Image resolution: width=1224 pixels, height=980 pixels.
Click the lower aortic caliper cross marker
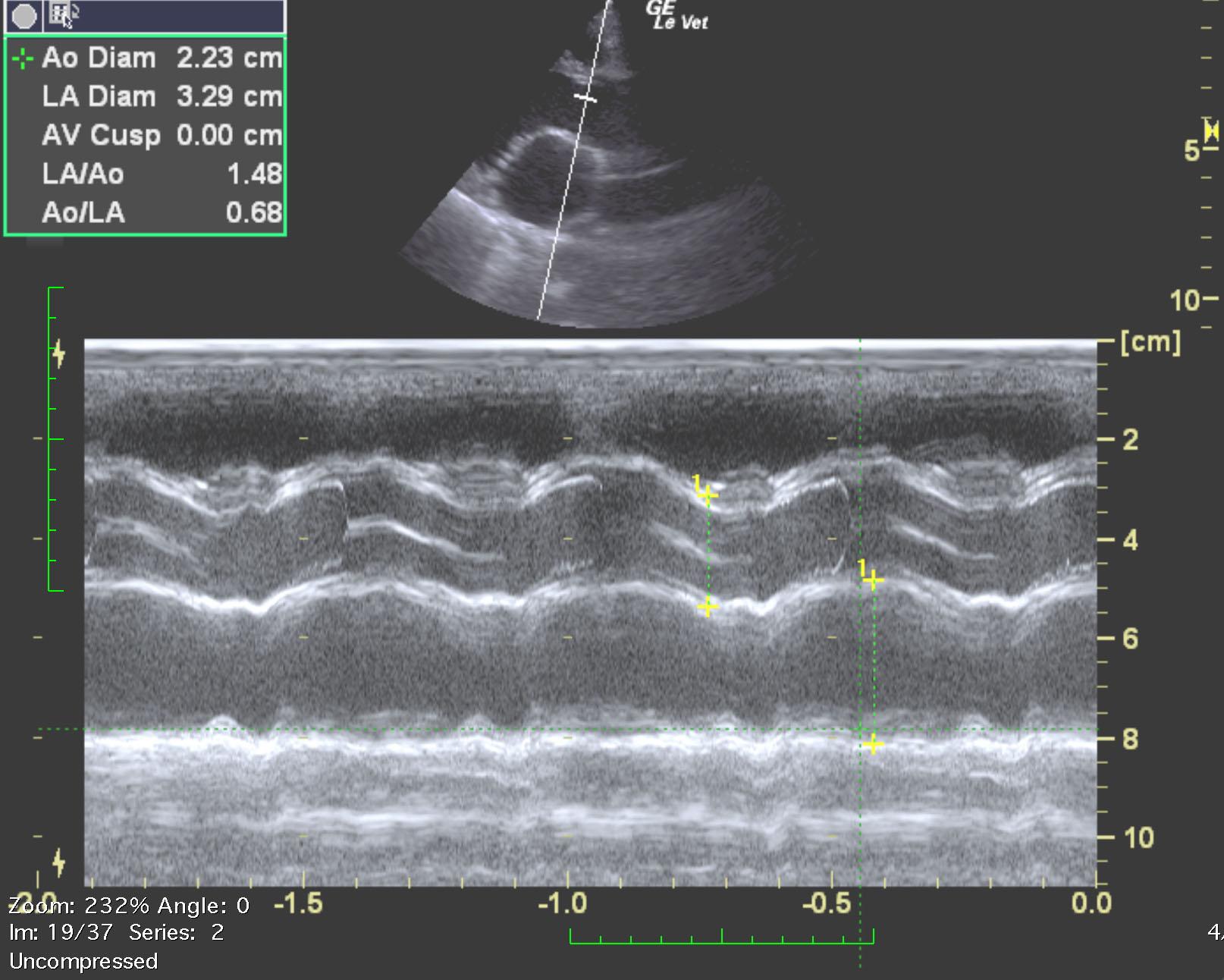click(707, 607)
